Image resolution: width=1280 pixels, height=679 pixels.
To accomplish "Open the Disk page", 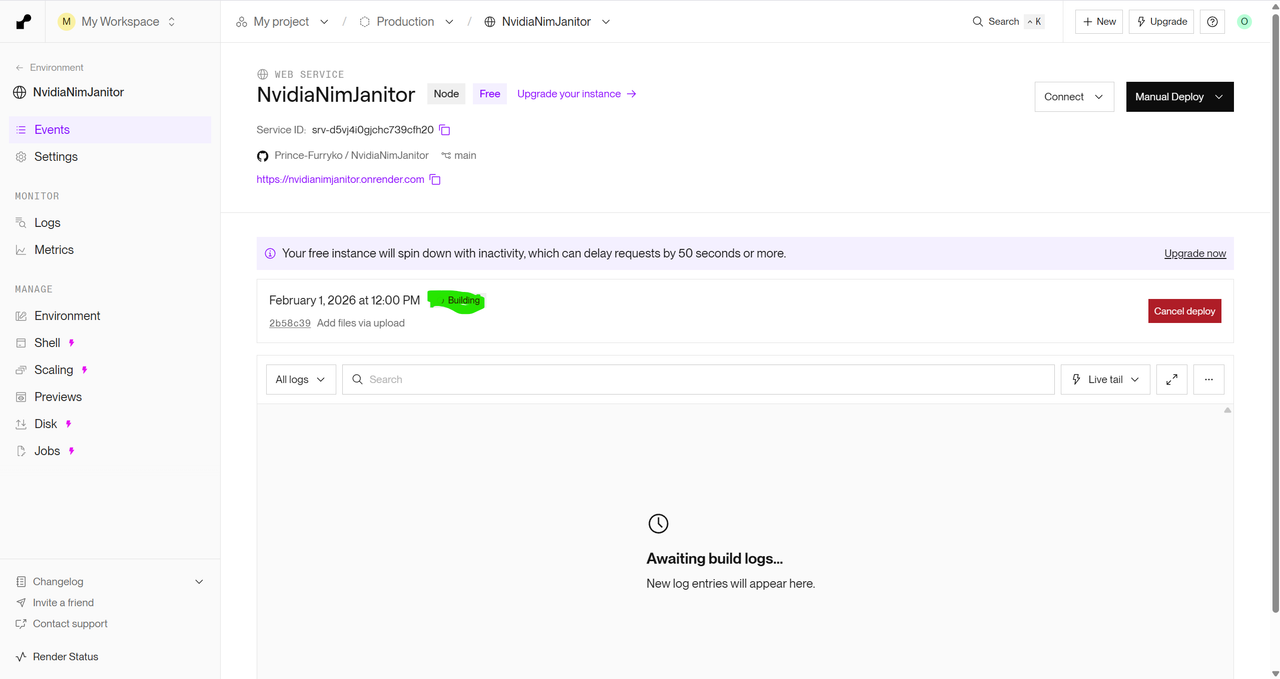I will tap(110, 424).
